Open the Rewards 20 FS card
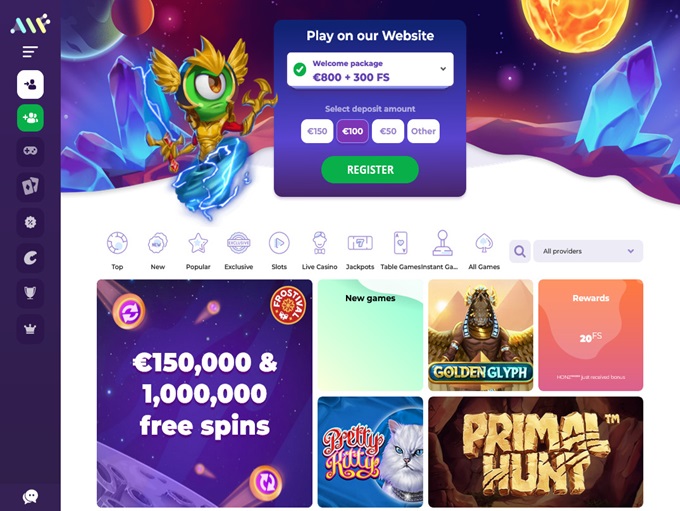Image resolution: width=680 pixels, height=511 pixels. point(591,335)
